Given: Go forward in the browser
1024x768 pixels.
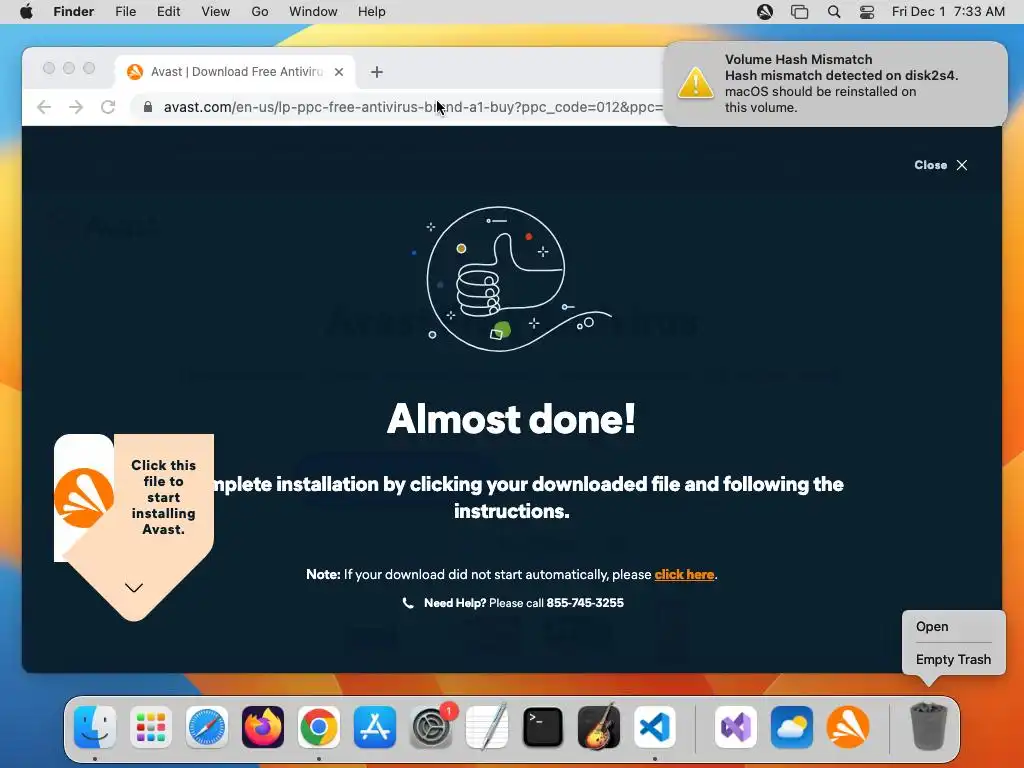Looking at the screenshot, I should coord(76,107).
